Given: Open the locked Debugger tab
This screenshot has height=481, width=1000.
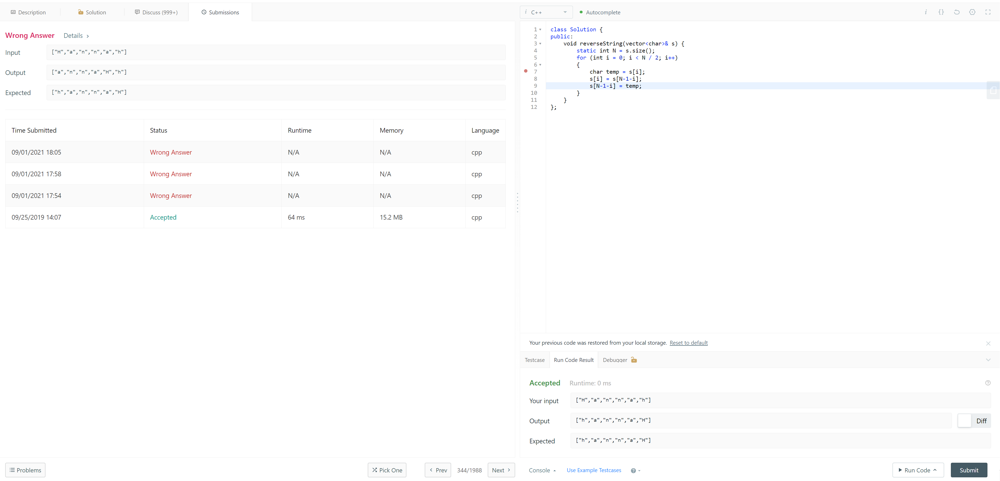Looking at the screenshot, I should [619, 360].
